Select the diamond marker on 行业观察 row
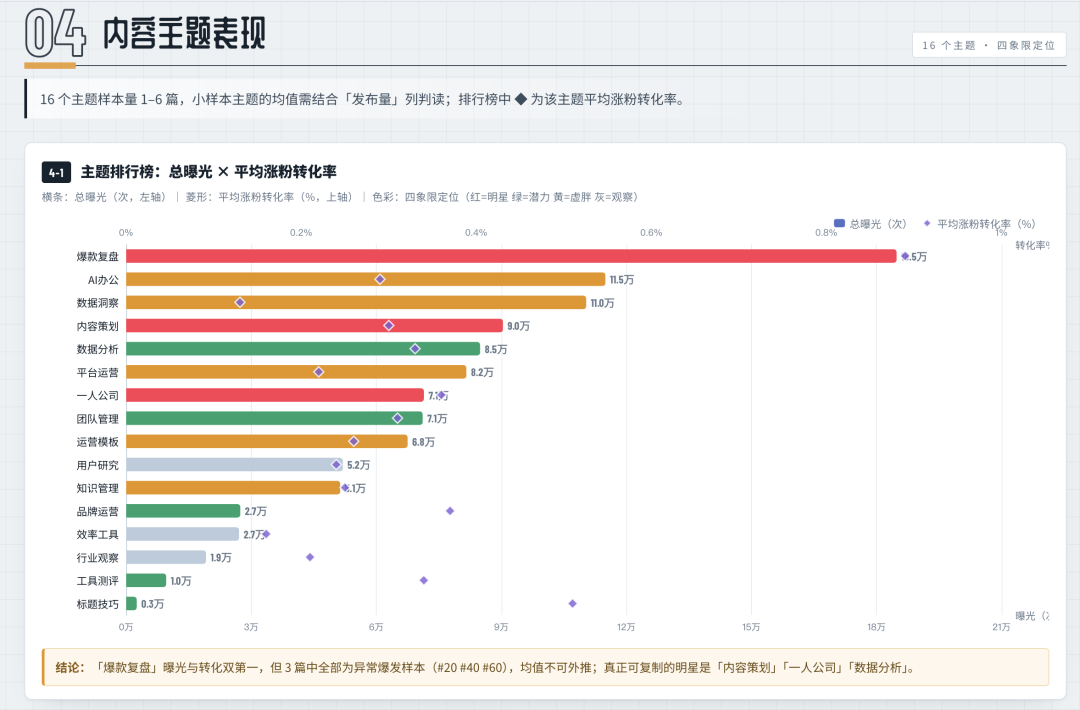This screenshot has height=710, width=1080. [x=310, y=557]
